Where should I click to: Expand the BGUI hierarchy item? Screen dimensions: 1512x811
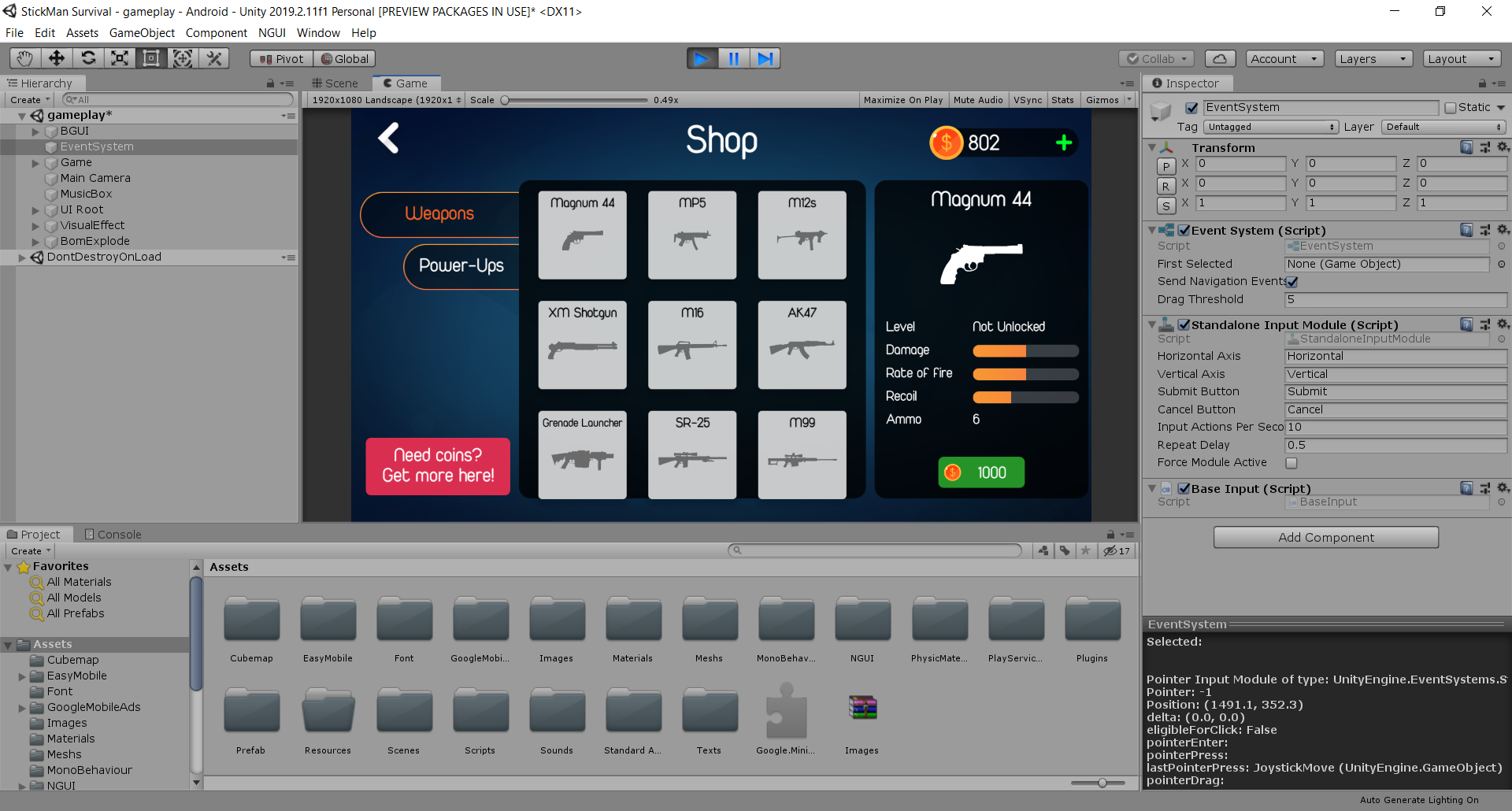pyautogui.click(x=35, y=131)
